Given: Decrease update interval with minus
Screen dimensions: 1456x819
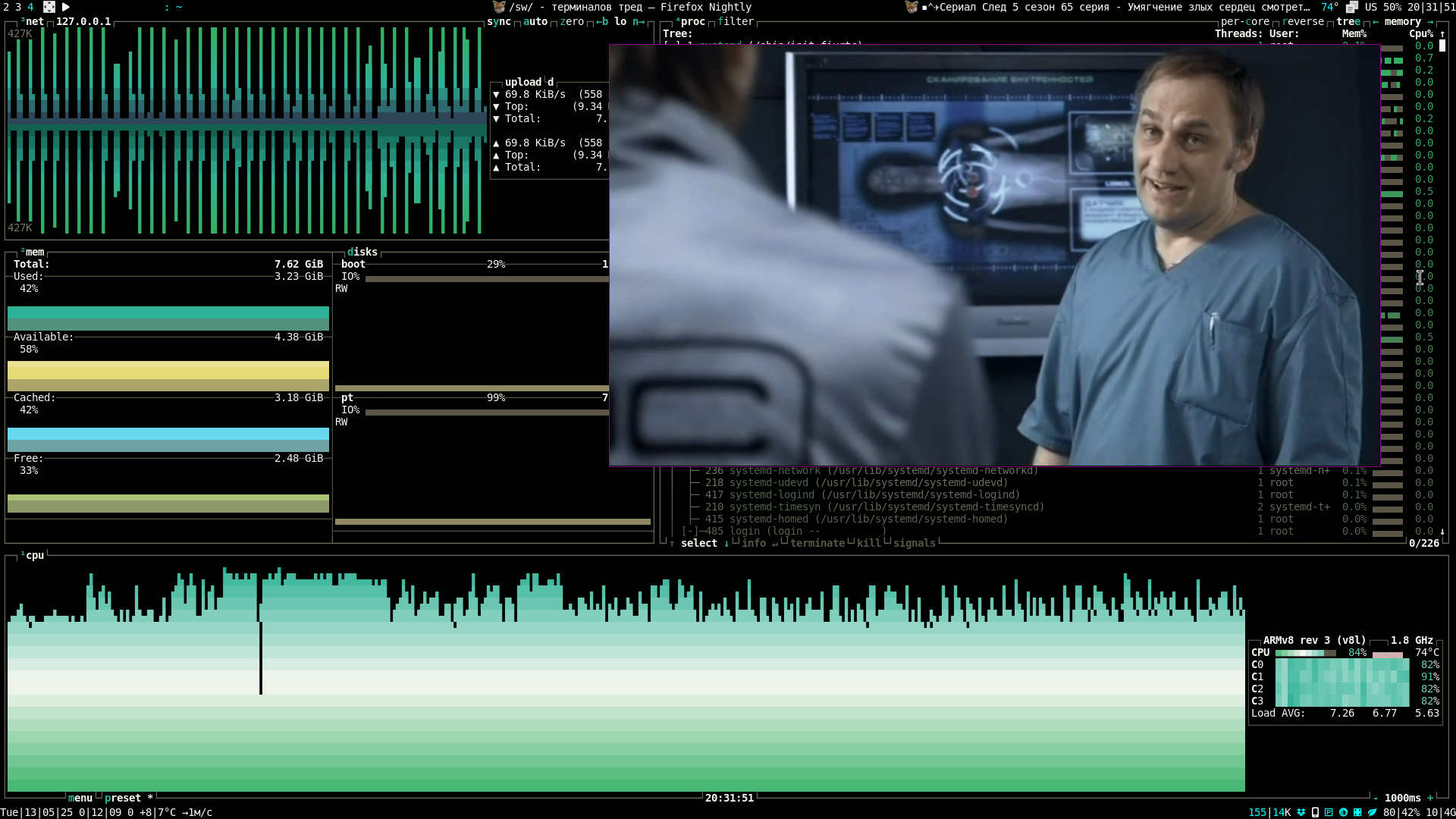Looking at the screenshot, I should point(1376,798).
